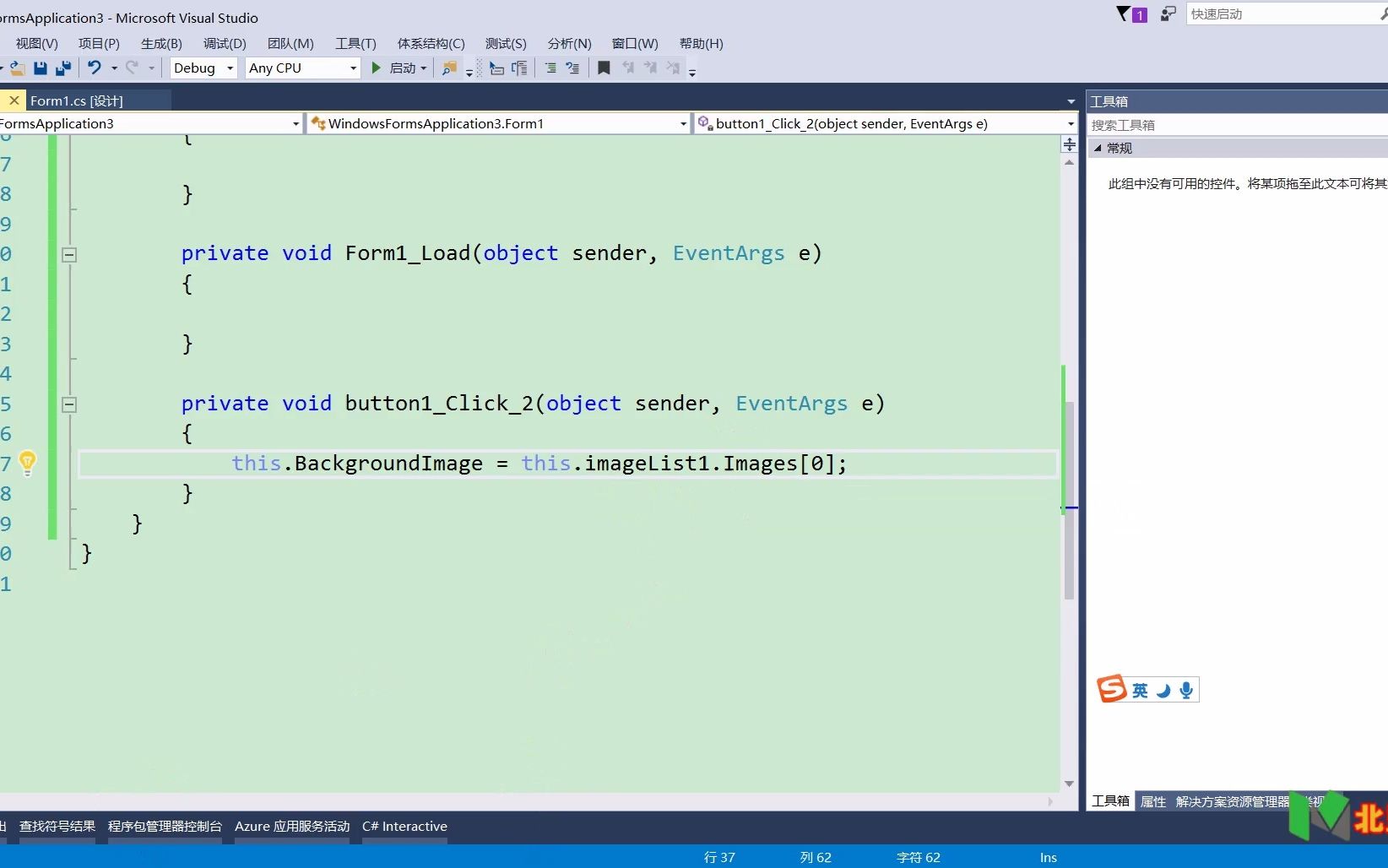Screen dimensions: 1388x868
Task: Open the 体系结构(C) menu
Action: tap(431, 43)
